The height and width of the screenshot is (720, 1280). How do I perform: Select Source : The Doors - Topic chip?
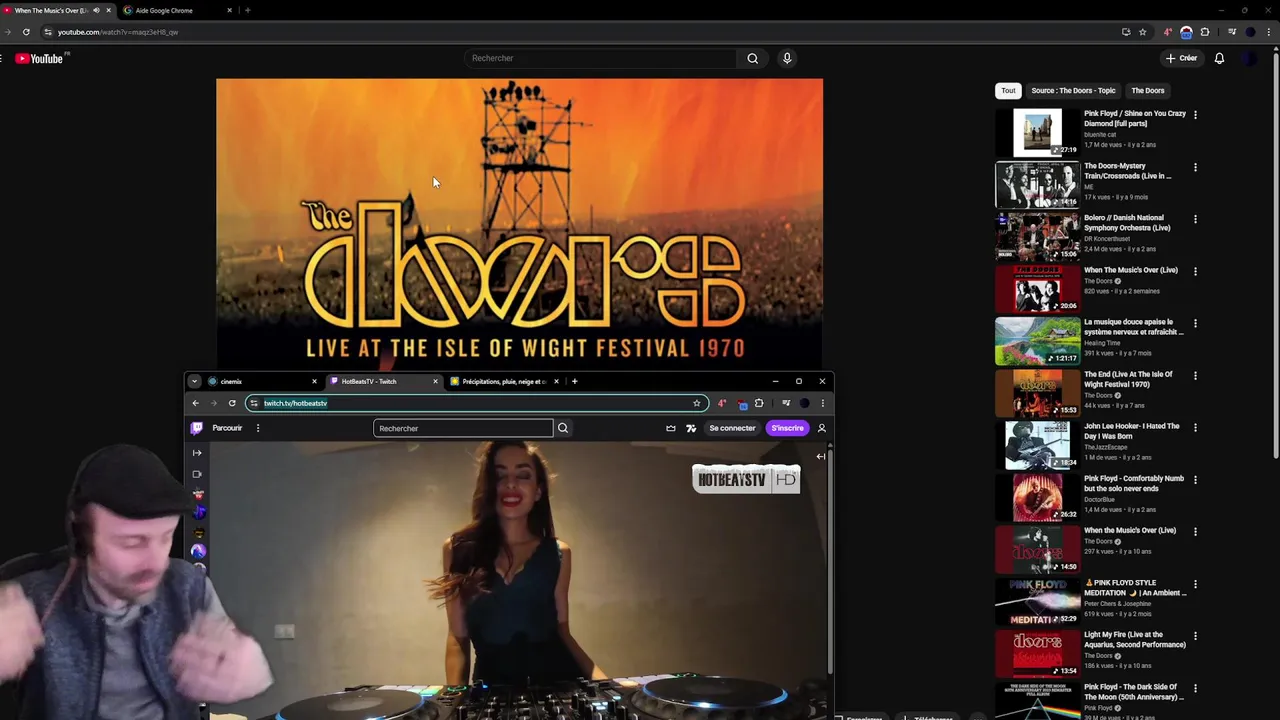[1073, 90]
